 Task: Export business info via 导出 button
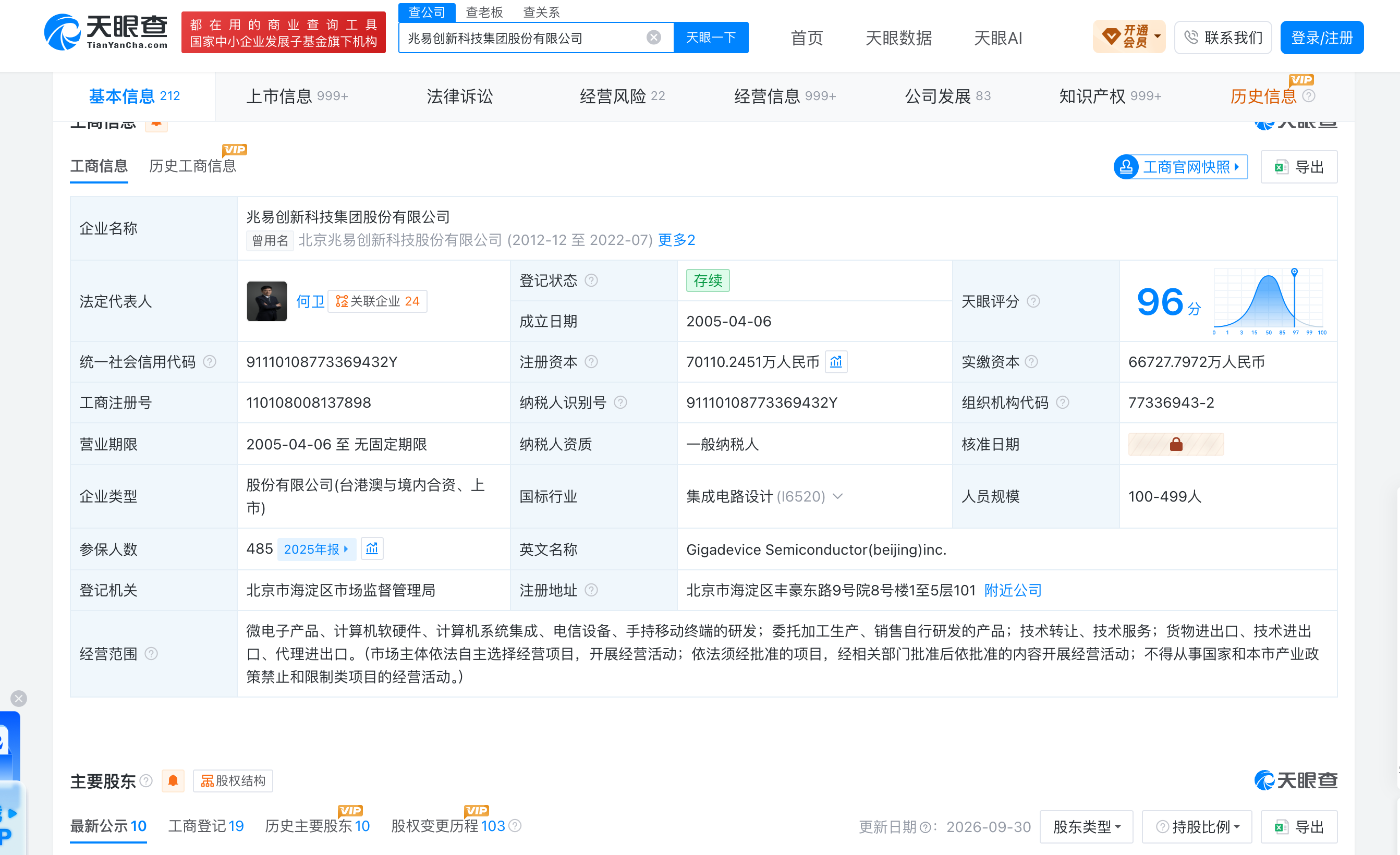(x=1299, y=167)
